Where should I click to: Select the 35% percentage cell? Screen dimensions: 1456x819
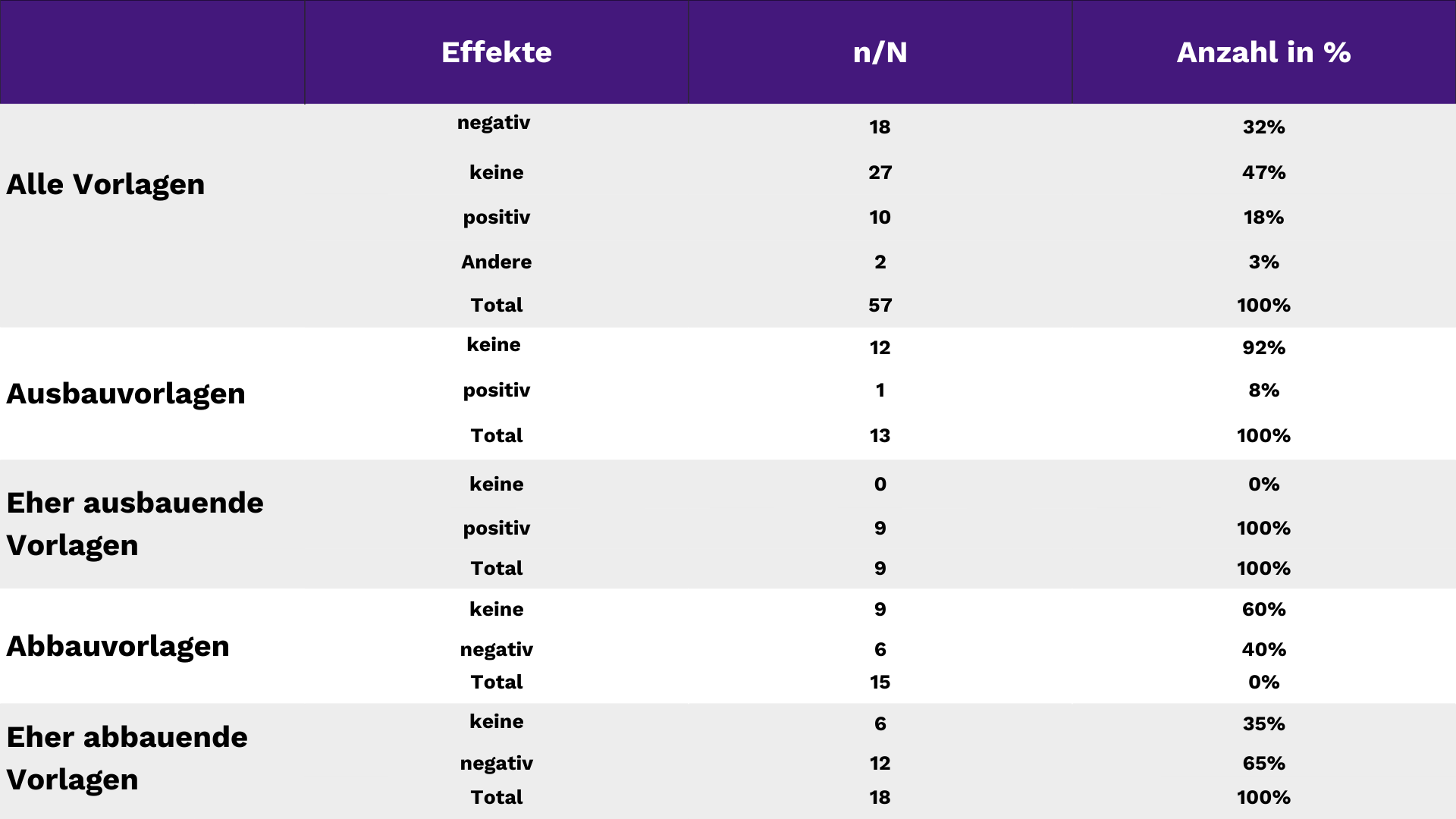coord(1263,723)
